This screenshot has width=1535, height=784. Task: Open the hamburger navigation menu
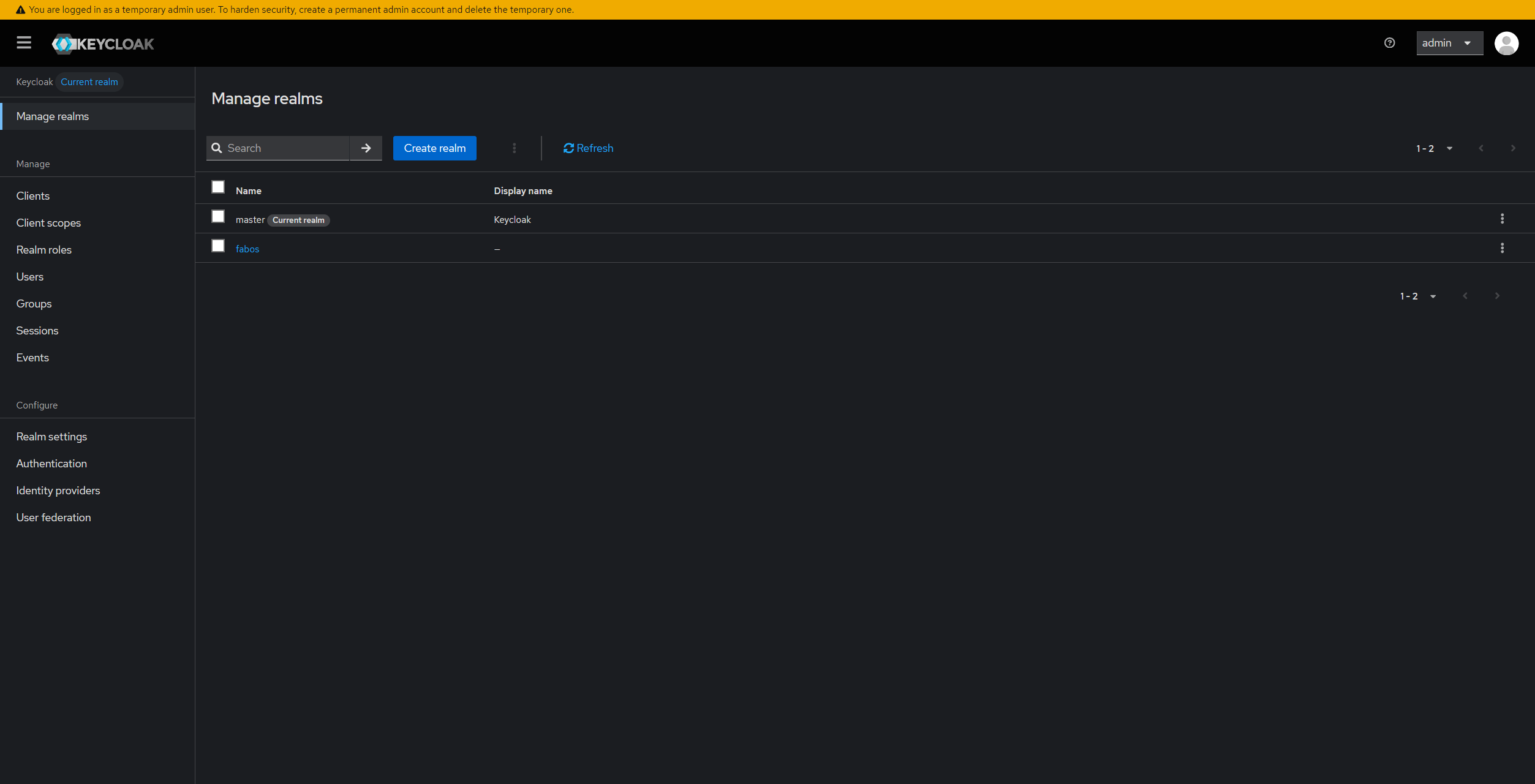coord(24,43)
